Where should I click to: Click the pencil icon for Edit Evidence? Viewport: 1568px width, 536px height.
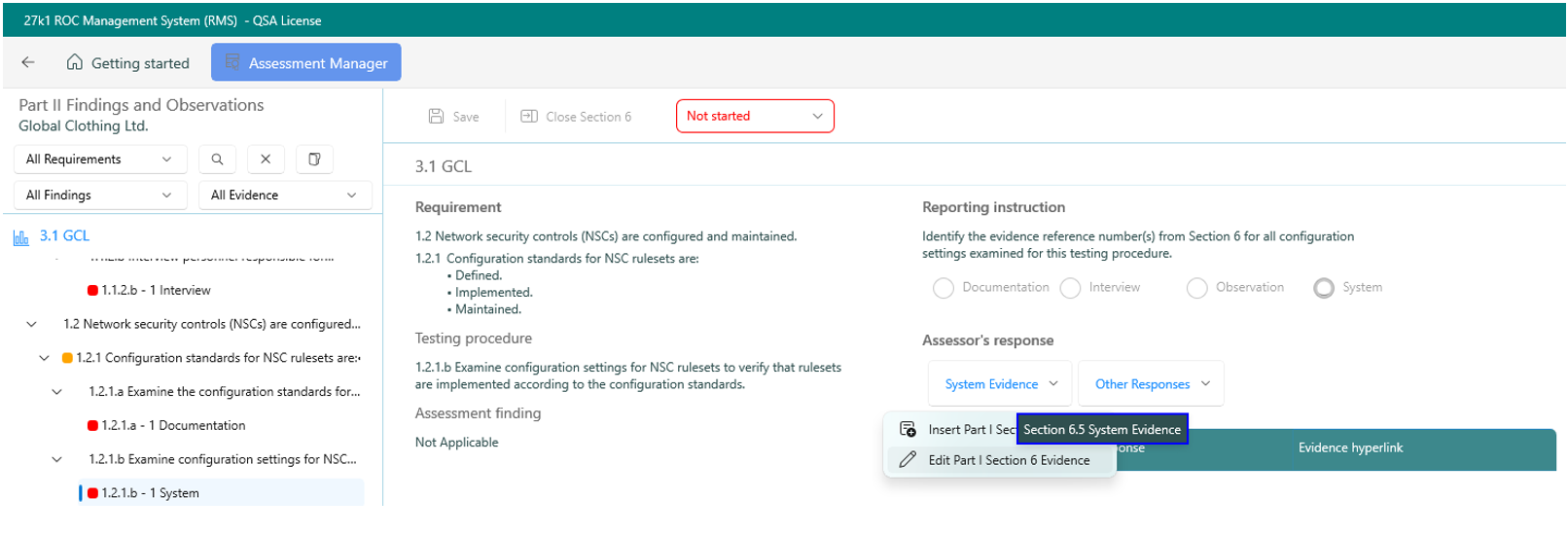point(908,460)
